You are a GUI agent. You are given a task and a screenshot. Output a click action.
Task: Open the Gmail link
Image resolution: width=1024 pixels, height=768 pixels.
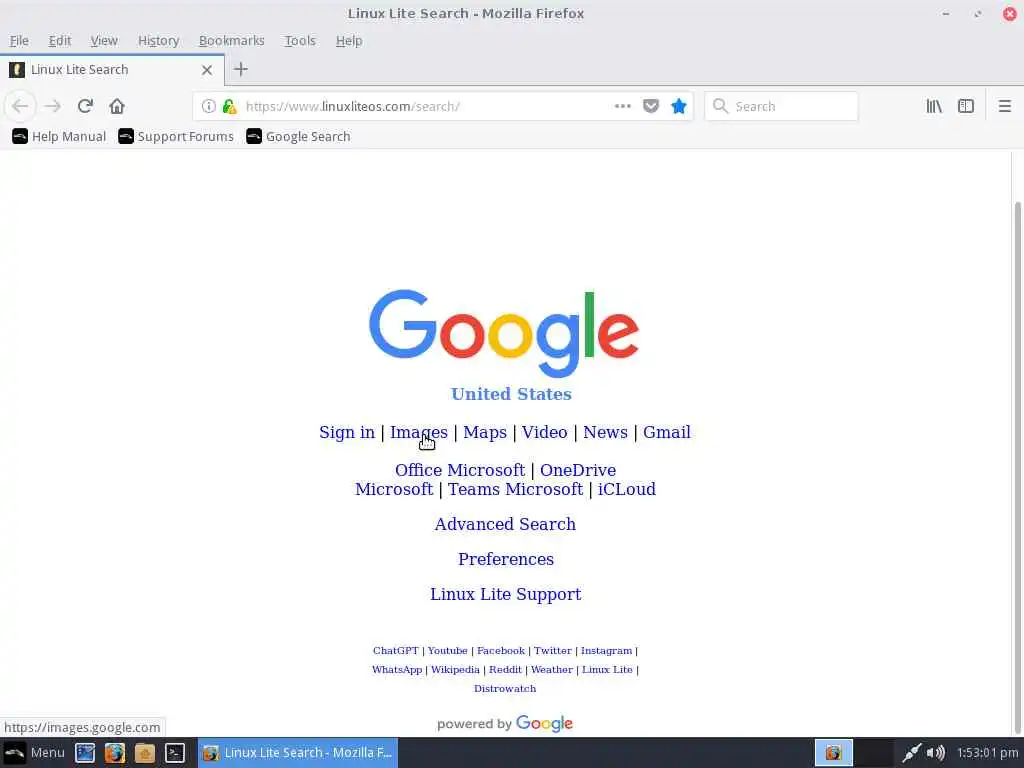[667, 432]
